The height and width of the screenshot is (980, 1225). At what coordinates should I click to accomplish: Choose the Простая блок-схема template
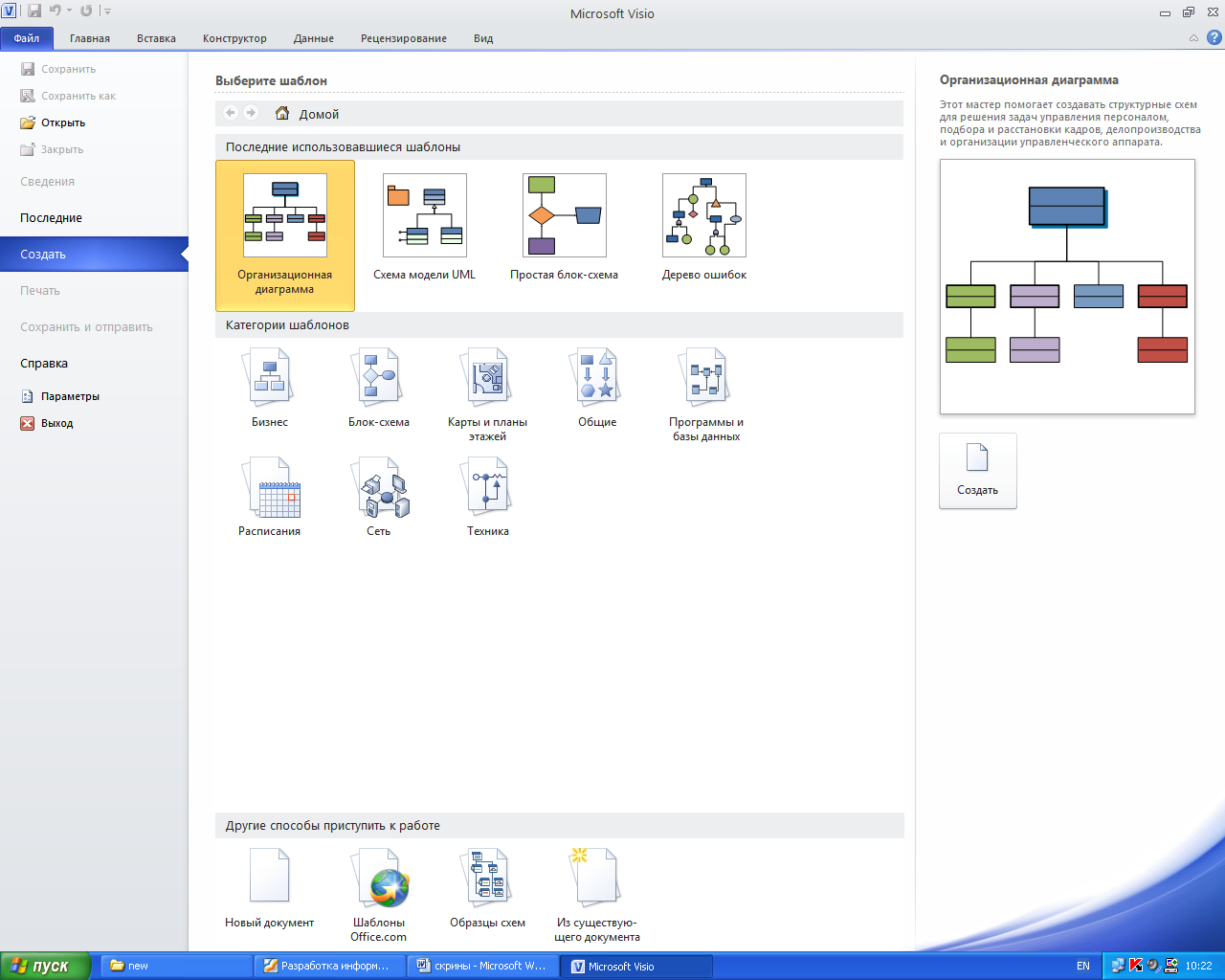tap(565, 230)
